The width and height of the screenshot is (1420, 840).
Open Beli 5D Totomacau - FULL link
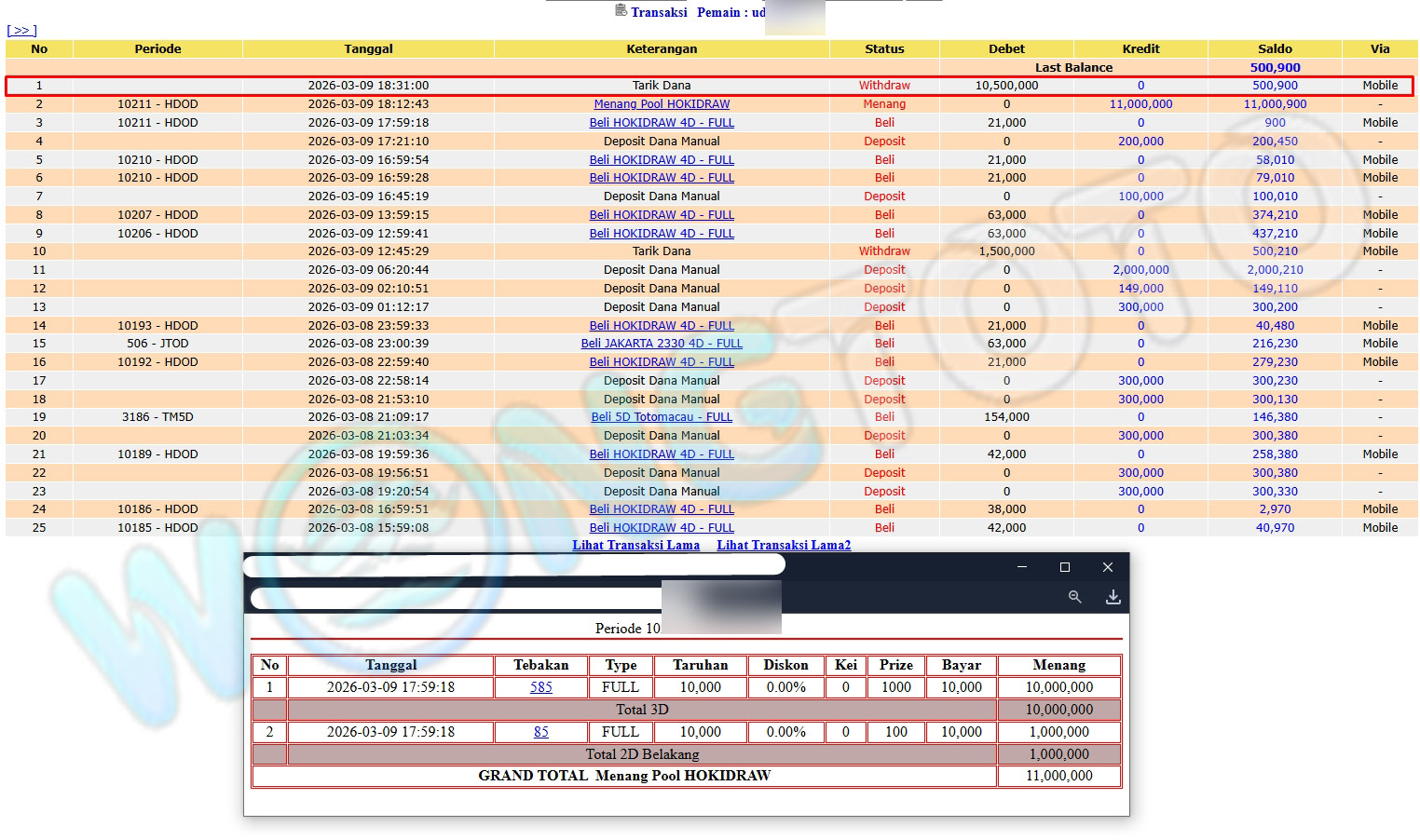662,417
